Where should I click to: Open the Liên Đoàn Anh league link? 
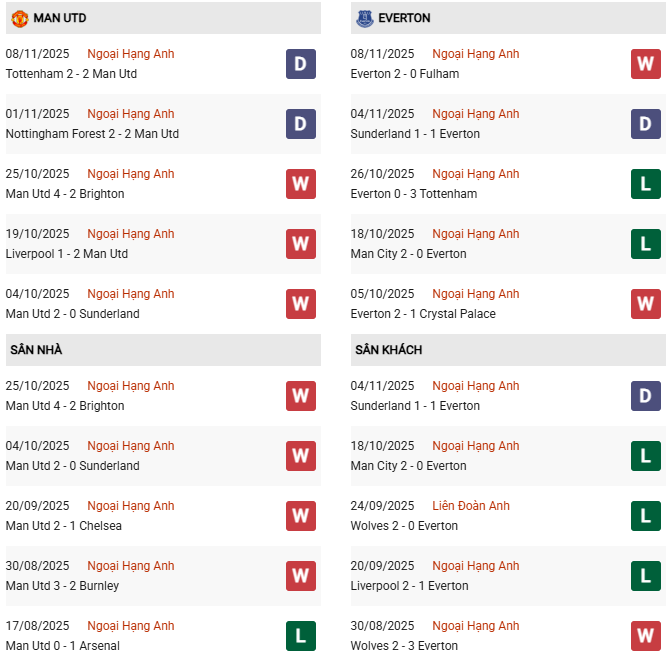click(x=471, y=506)
